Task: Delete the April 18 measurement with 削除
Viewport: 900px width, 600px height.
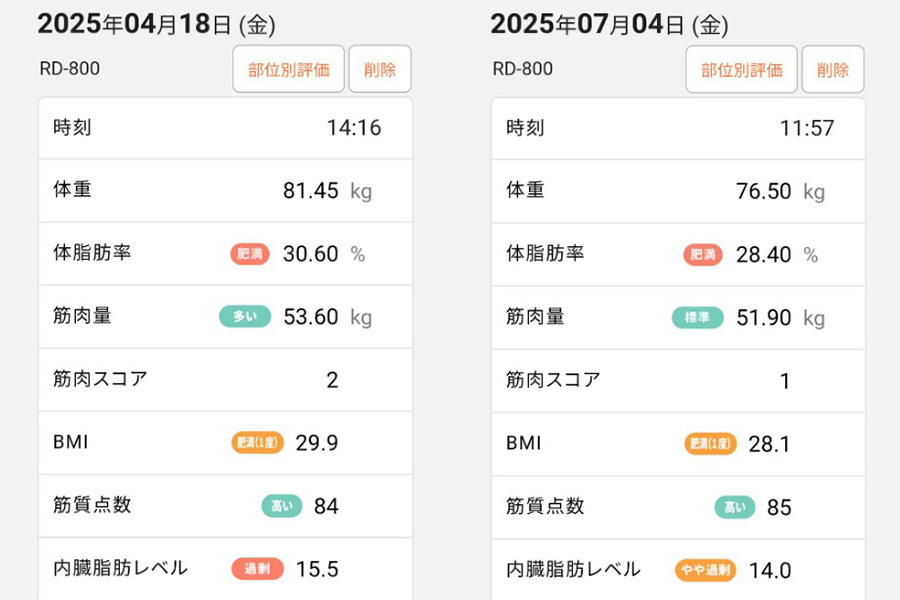Action: pos(380,69)
